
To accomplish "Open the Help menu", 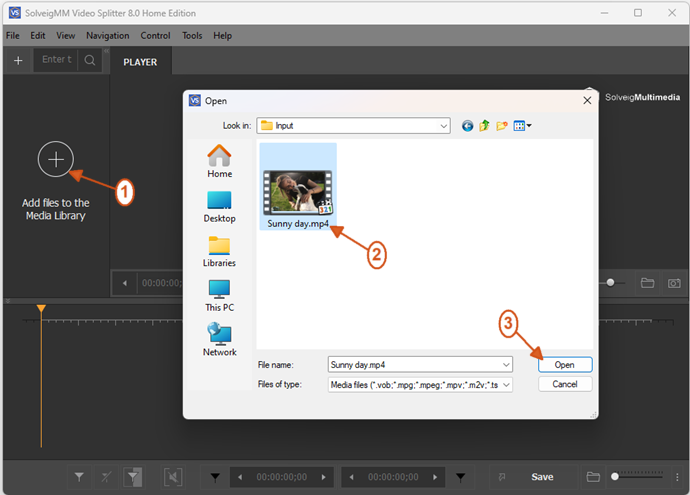I will pos(223,36).
